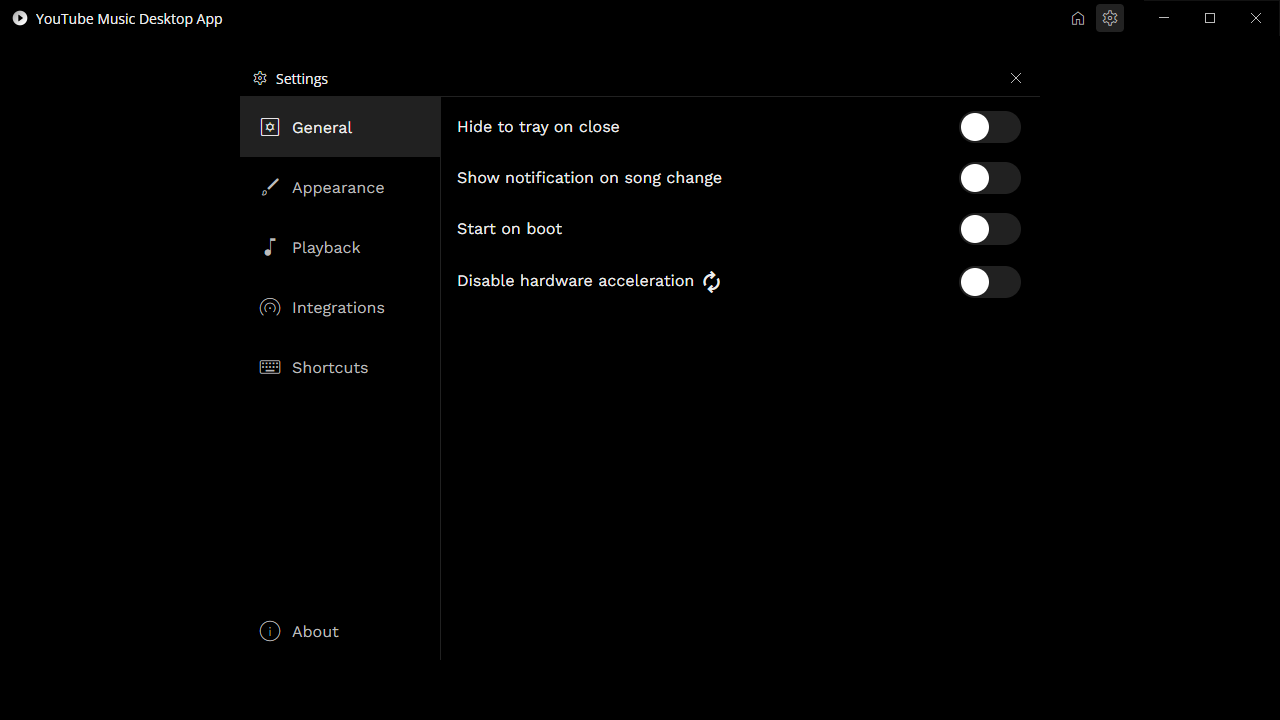Image resolution: width=1280 pixels, height=720 pixels.
Task: Select the Appearance brush icon
Action: [269, 187]
